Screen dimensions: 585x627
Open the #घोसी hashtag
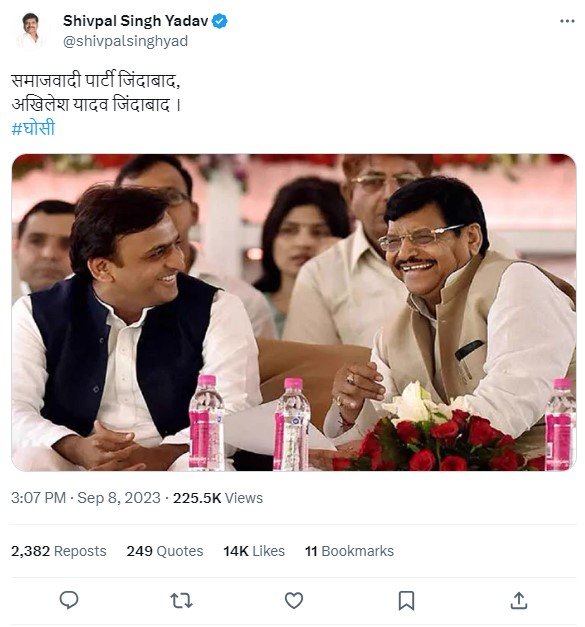point(33,128)
